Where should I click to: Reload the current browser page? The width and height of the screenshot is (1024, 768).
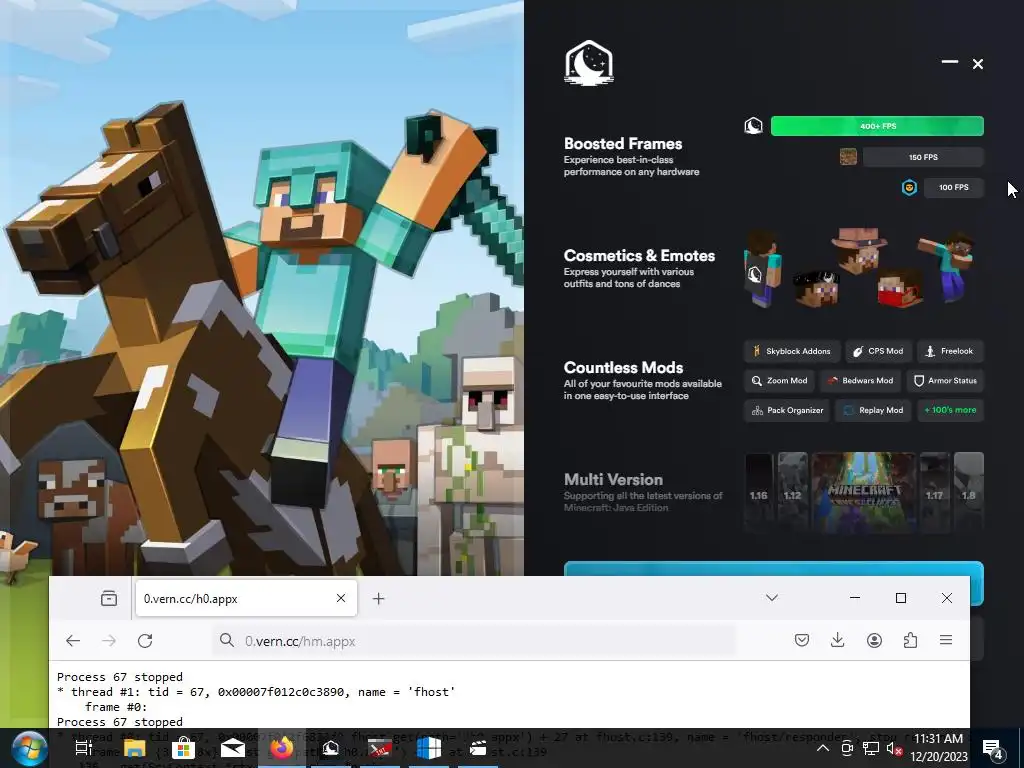tap(145, 641)
